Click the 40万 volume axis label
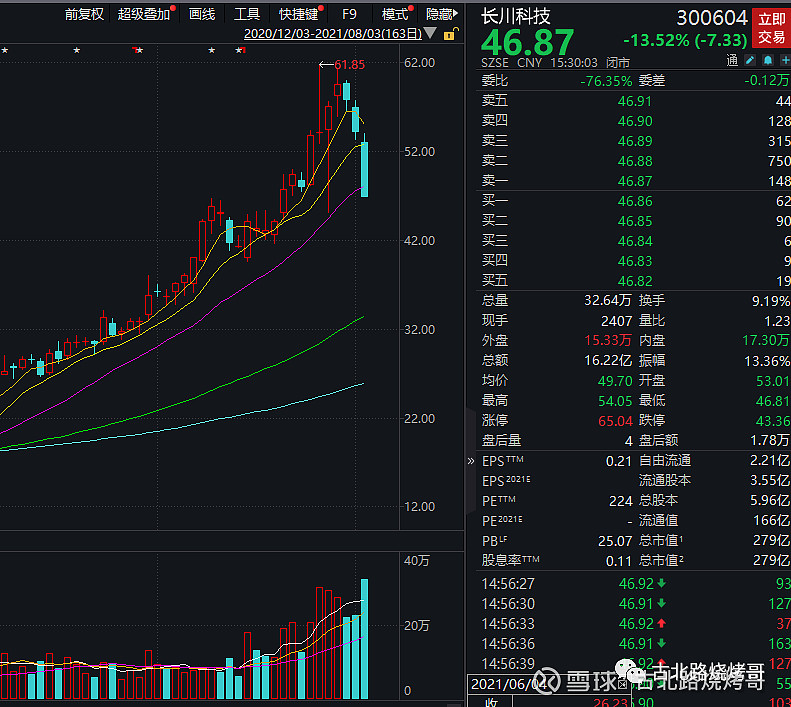This screenshot has width=791, height=707. (x=416, y=561)
